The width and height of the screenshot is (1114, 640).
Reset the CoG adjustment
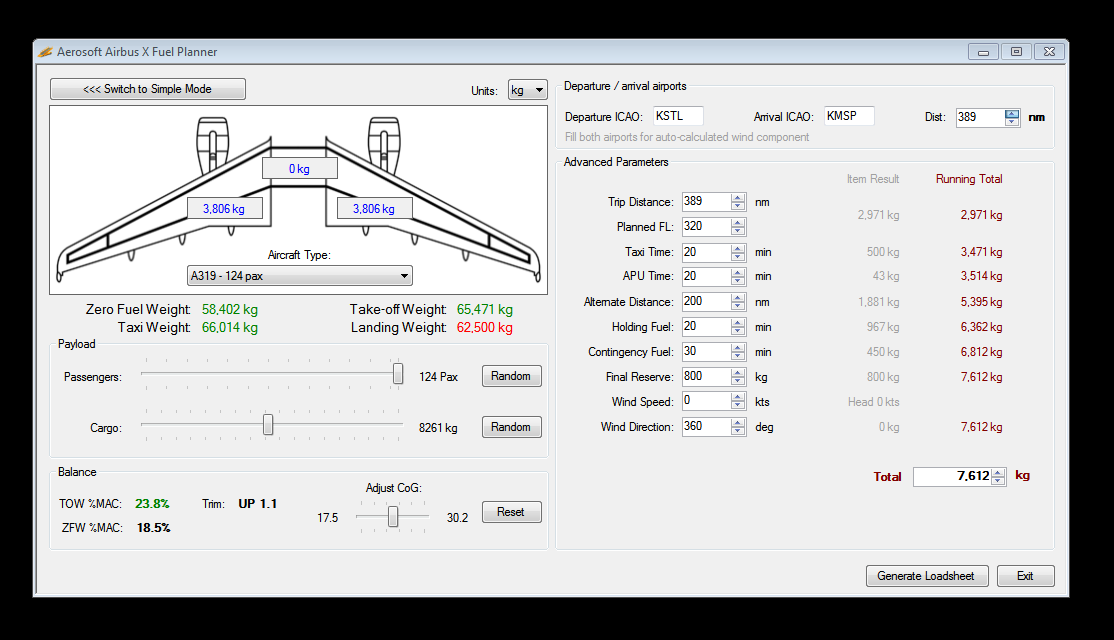click(x=511, y=512)
